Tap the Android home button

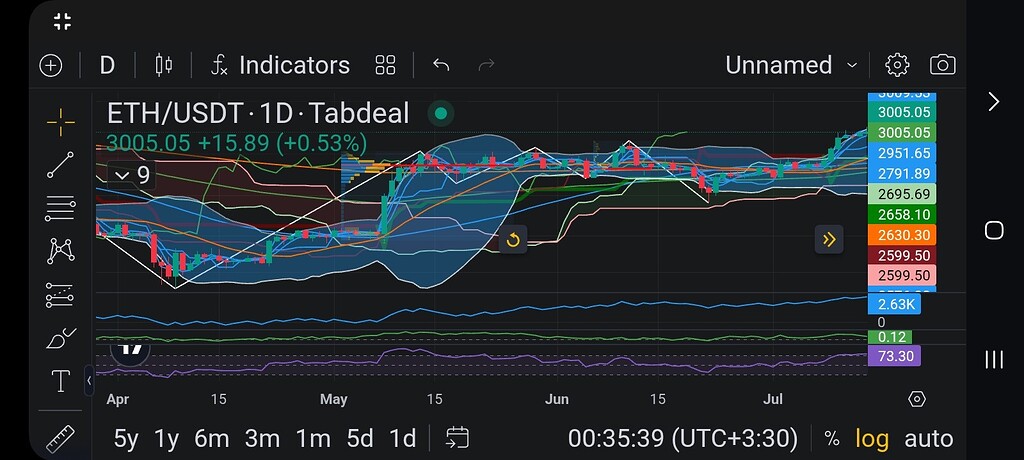tap(993, 230)
